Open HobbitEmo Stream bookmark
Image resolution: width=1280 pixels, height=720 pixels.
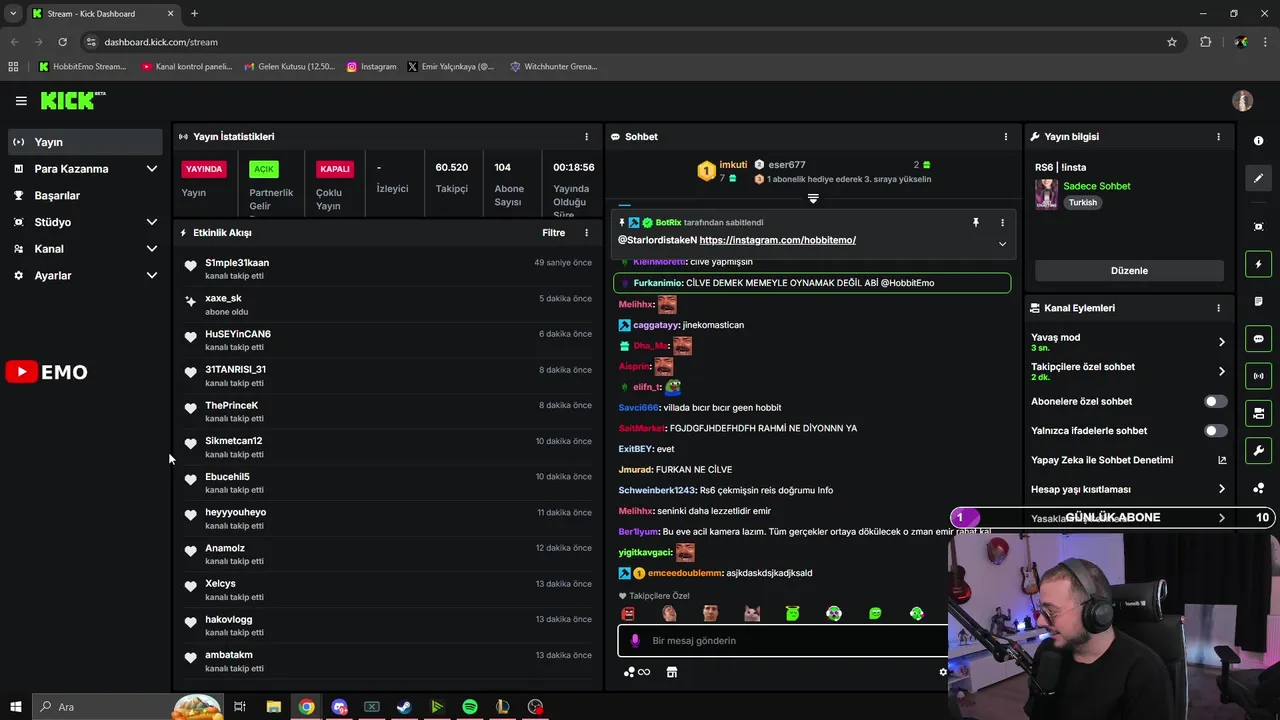[82, 67]
